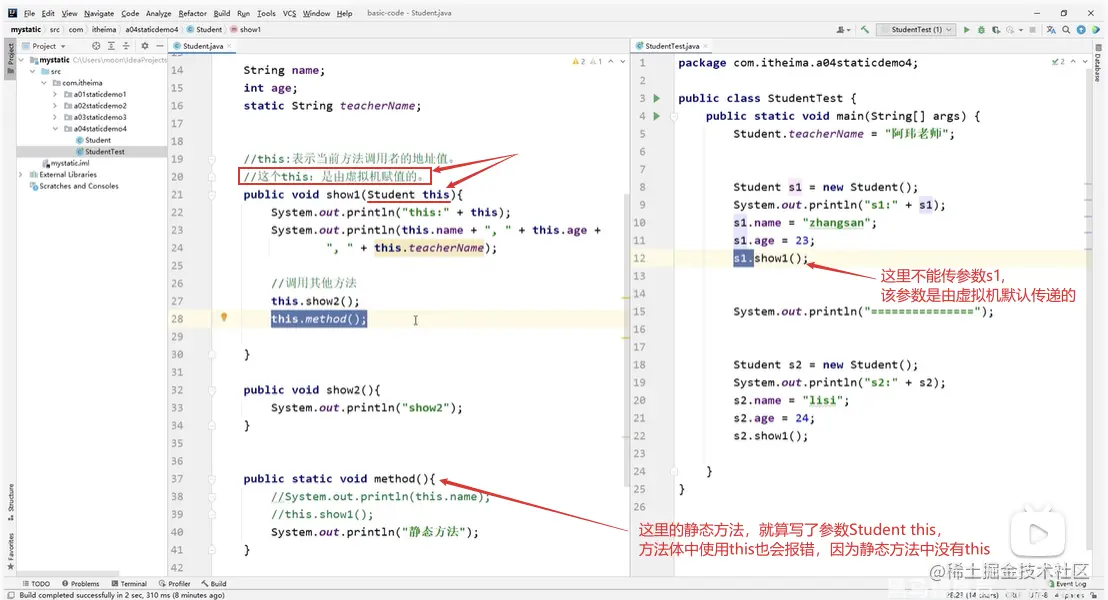Image resolution: width=1108 pixels, height=600 pixels.
Task: Go to next highlighted problem in StudentTest.java editor
Action: [x=1085, y=62]
